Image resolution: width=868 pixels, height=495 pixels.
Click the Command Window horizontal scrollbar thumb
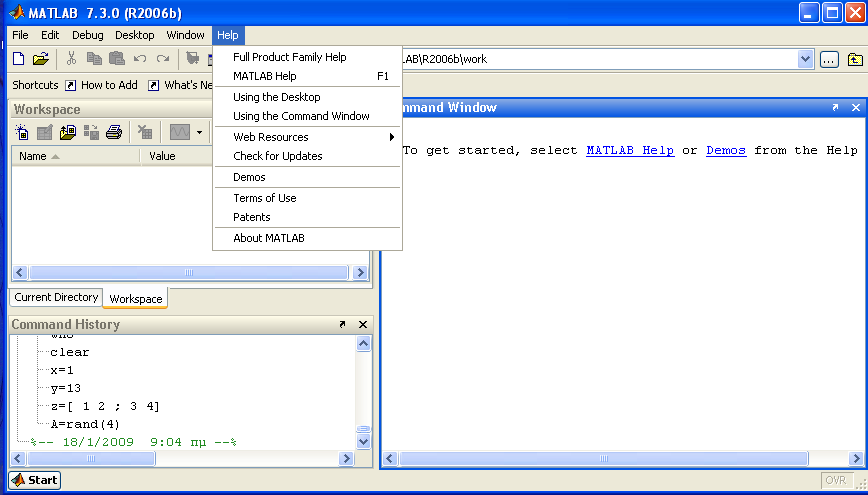(x=604, y=458)
